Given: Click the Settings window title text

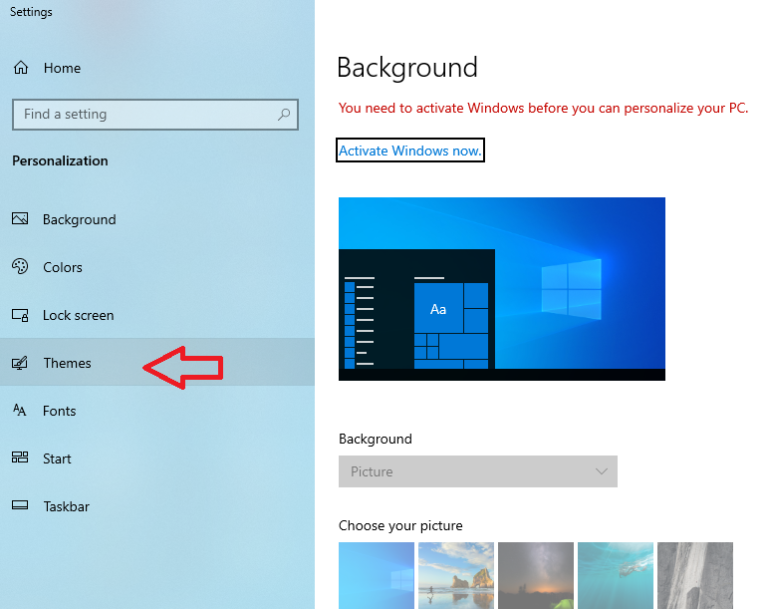Looking at the screenshot, I should [x=31, y=12].
